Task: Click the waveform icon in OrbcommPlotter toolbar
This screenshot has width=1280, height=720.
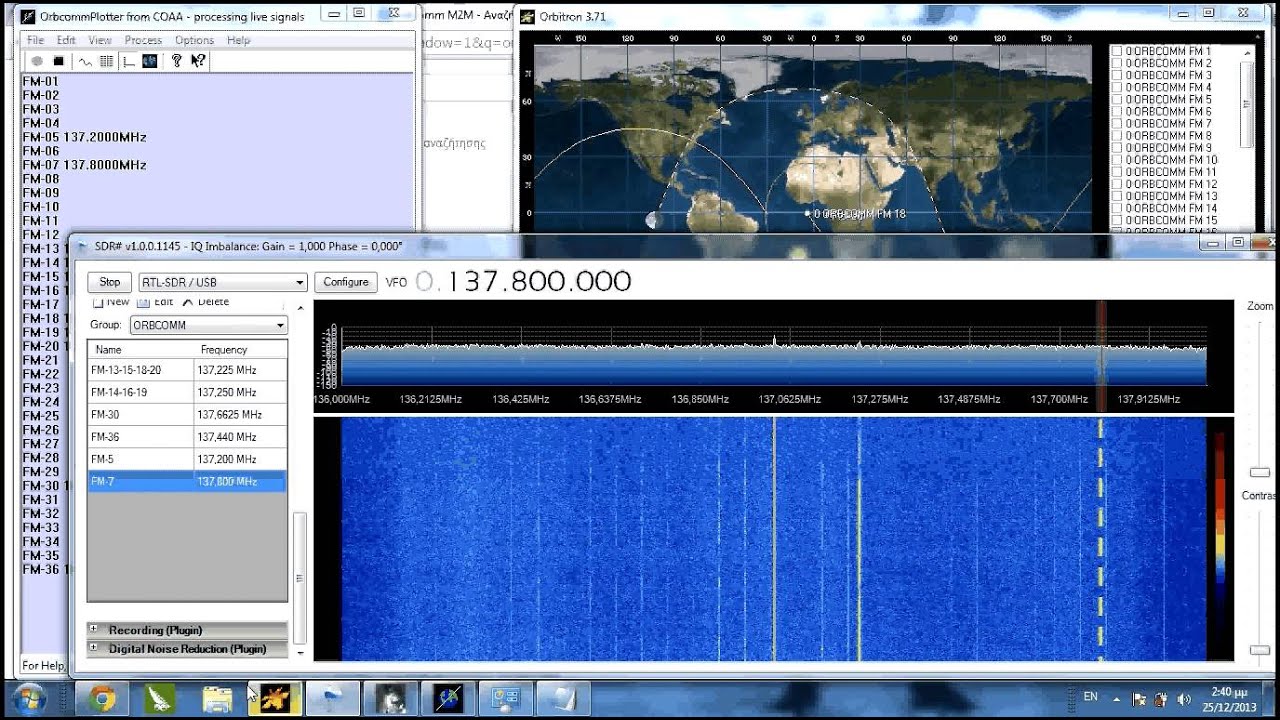Action: tap(85, 61)
